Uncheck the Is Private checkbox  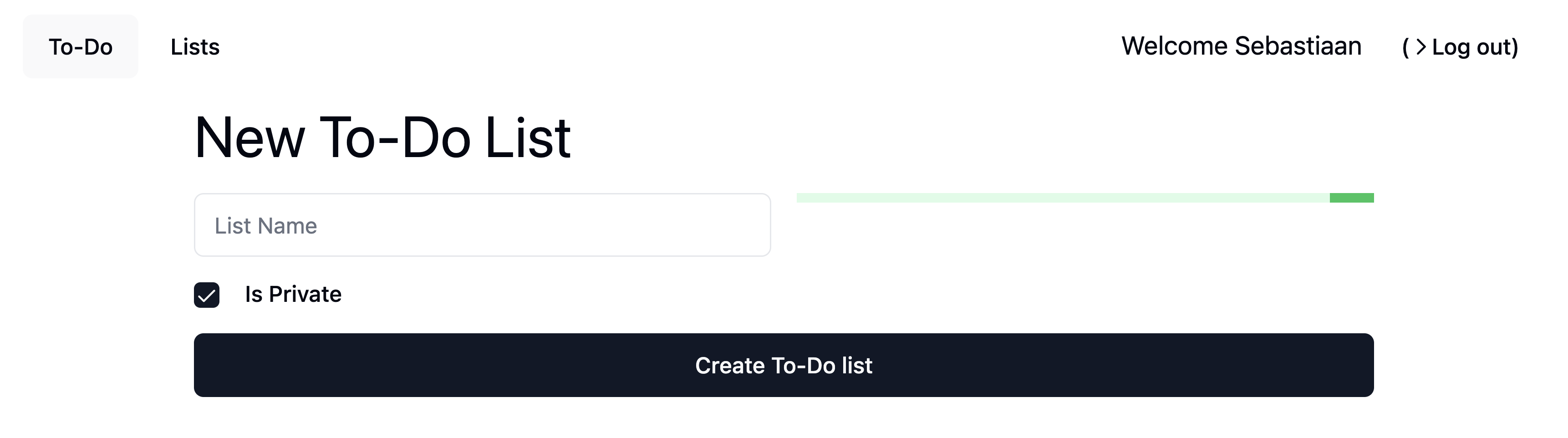[x=206, y=295]
